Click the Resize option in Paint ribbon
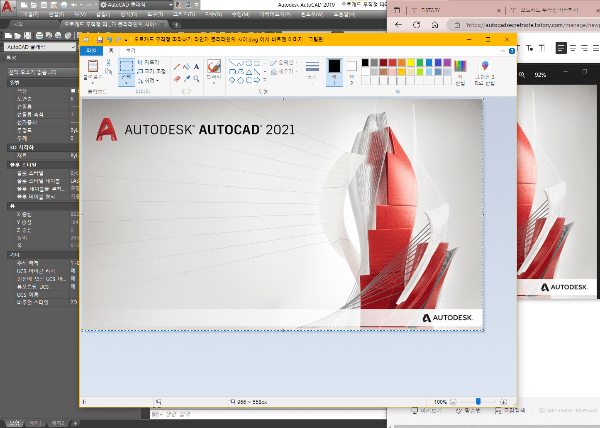Viewport: 600px width, 428px height. [151, 71]
